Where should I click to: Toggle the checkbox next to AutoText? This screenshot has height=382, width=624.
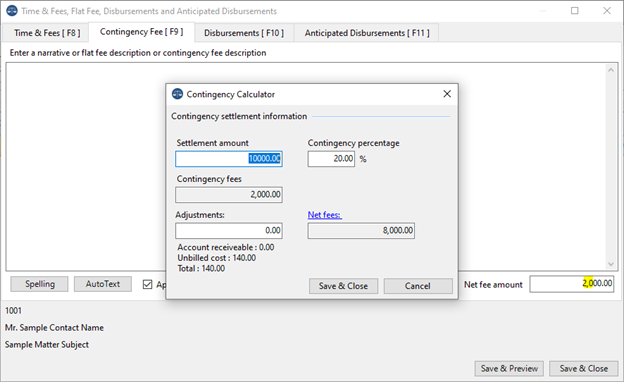pyautogui.click(x=148, y=285)
